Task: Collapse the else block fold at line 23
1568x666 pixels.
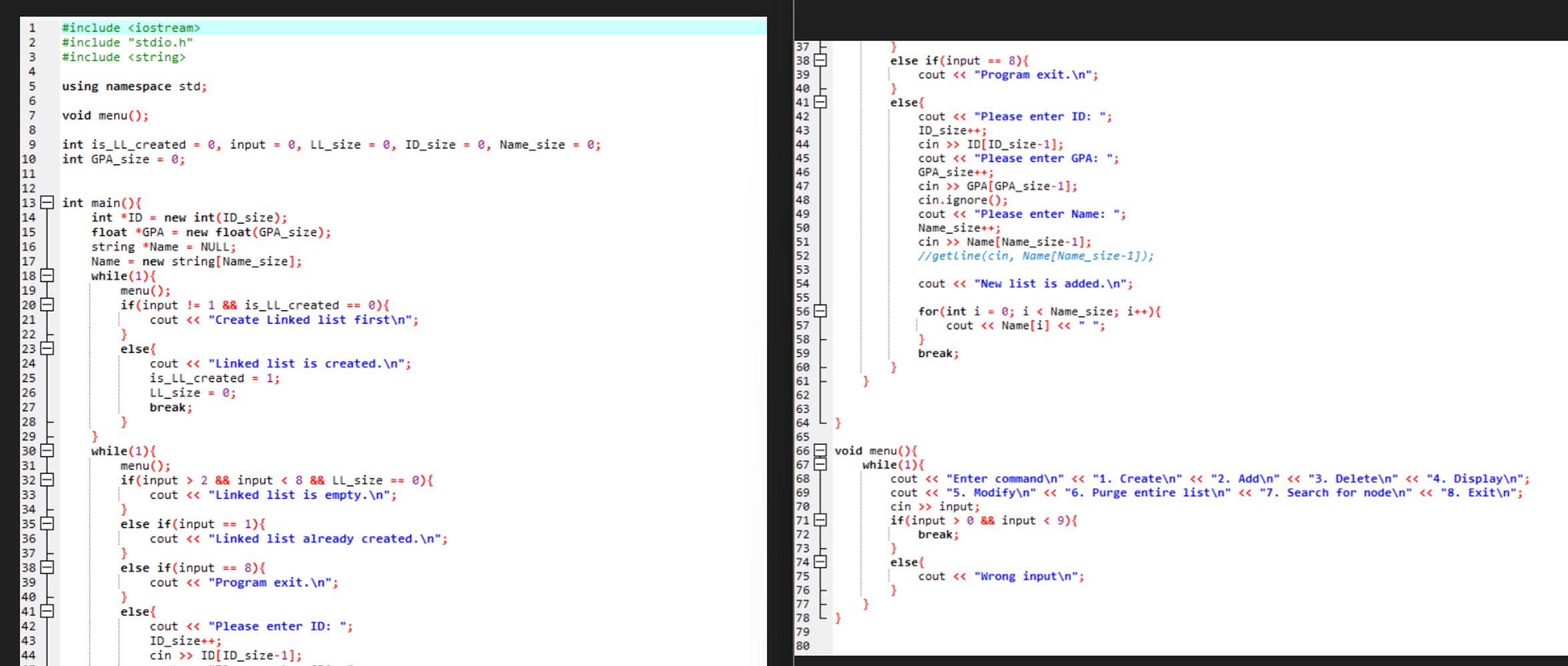Action: tap(47, 348)
